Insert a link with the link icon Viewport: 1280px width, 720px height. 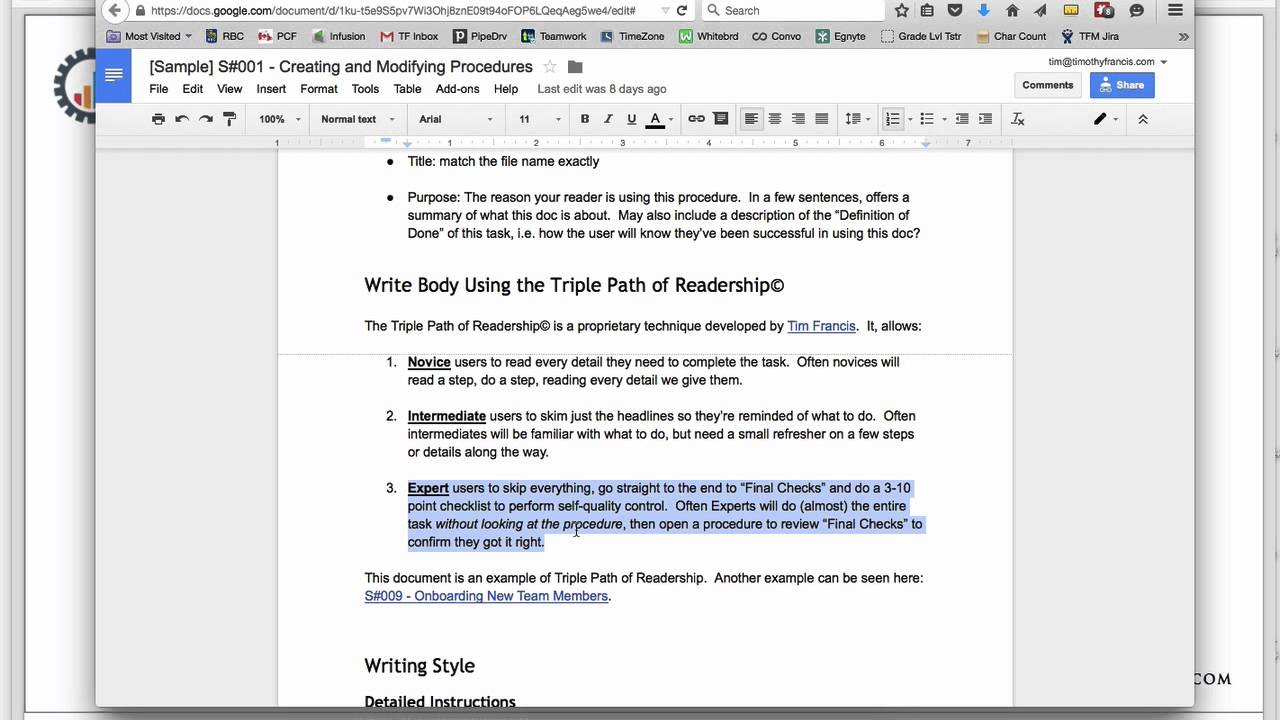pos(697,119)
